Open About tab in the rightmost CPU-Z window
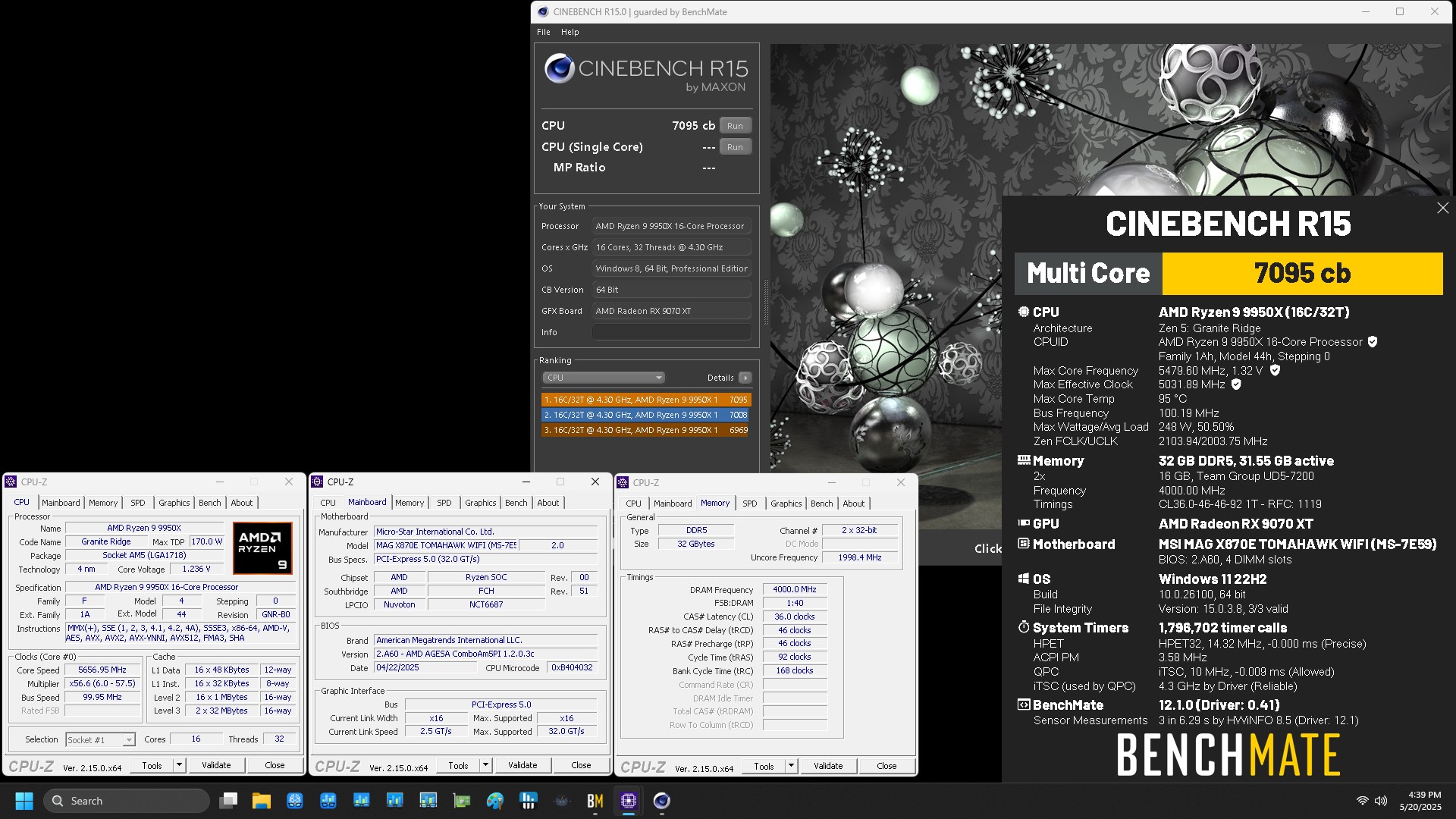Viewport: 1456px width, 819px height. (x=854, y=504)
